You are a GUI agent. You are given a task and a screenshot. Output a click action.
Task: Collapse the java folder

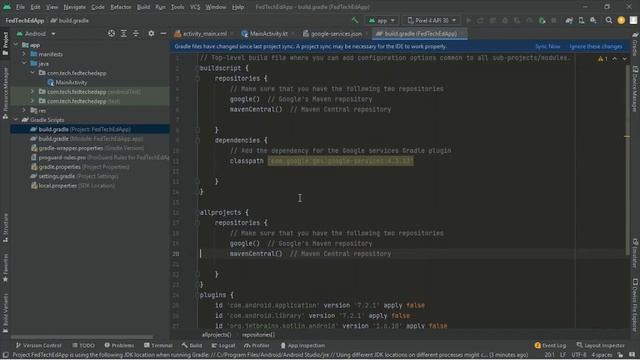[x=24, y=63]
